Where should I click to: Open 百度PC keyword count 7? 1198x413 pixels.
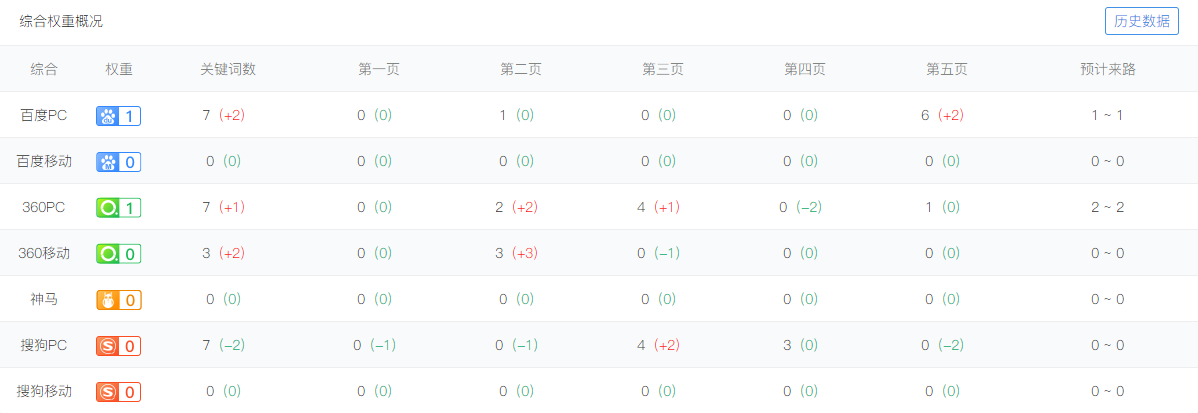click(x=206, y=115)
